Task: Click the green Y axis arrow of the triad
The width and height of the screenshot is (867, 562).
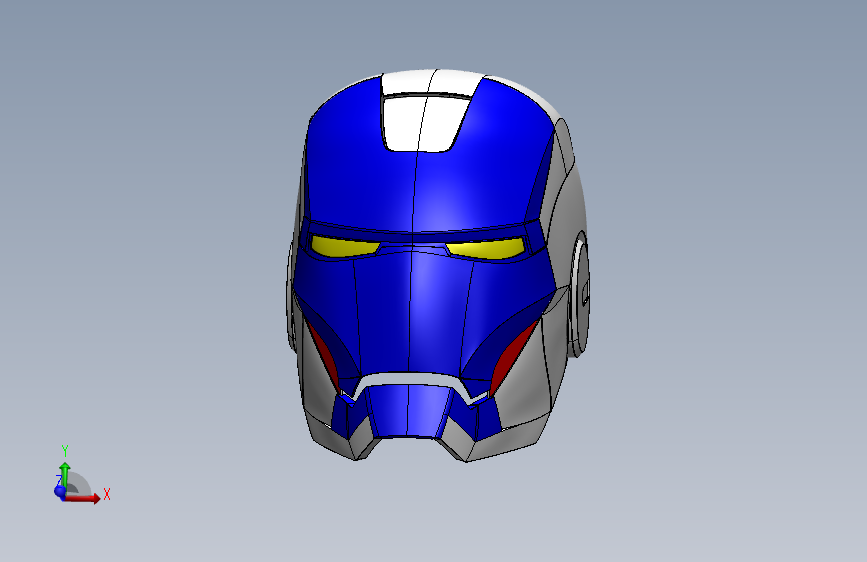Action: [x=65, y=475]
